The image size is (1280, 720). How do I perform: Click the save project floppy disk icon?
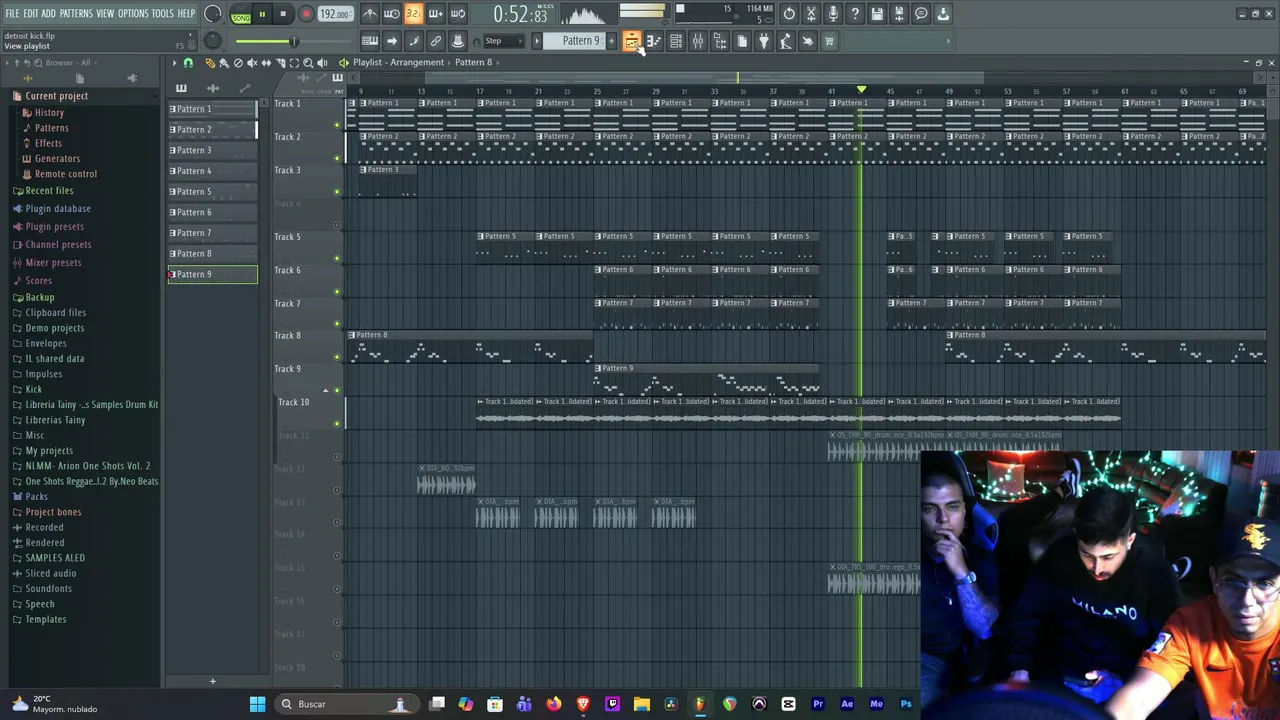point(877,14)
